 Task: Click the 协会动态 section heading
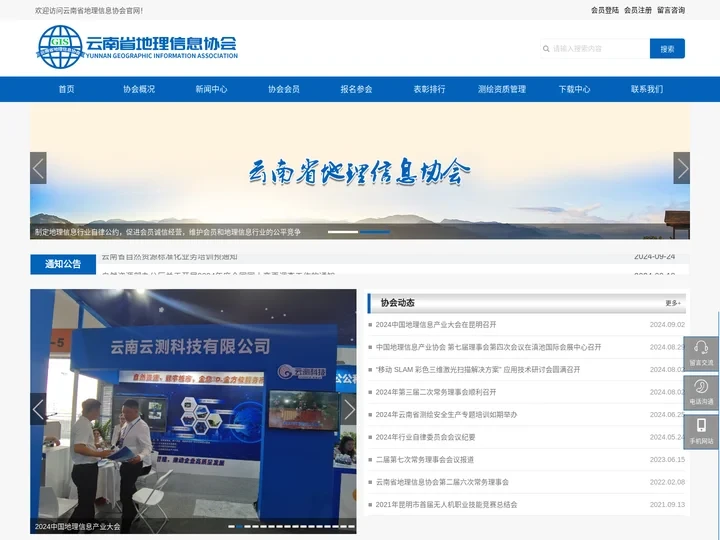pos(398,303)
